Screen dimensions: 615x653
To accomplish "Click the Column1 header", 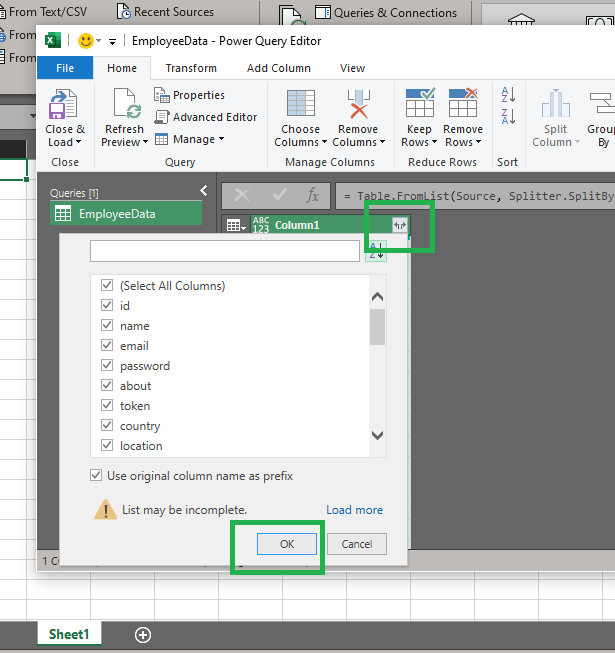I will tap(331, 225).
